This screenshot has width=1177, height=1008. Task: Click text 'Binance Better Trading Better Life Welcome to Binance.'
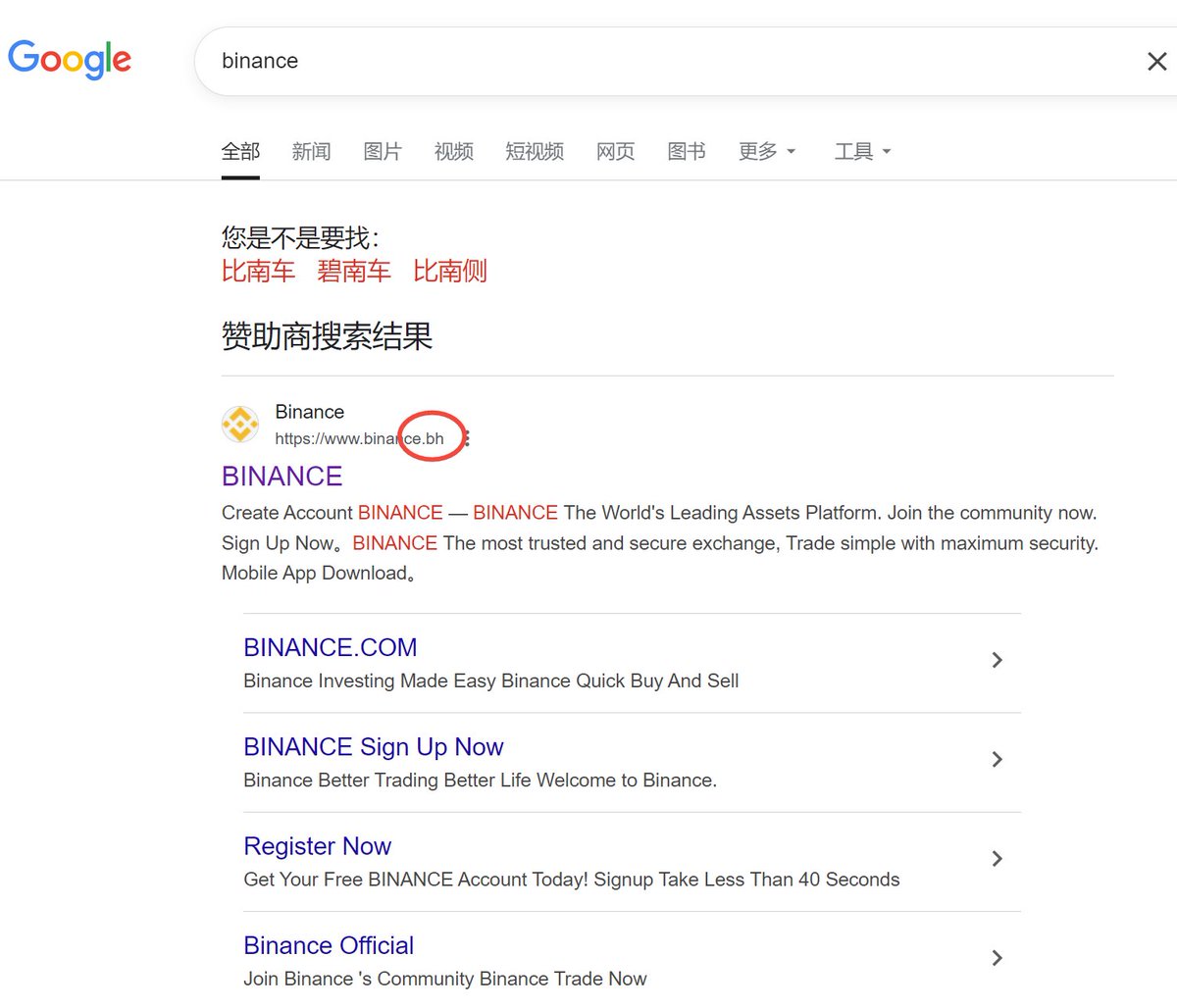pyautogui.click(x=481, y=780)
